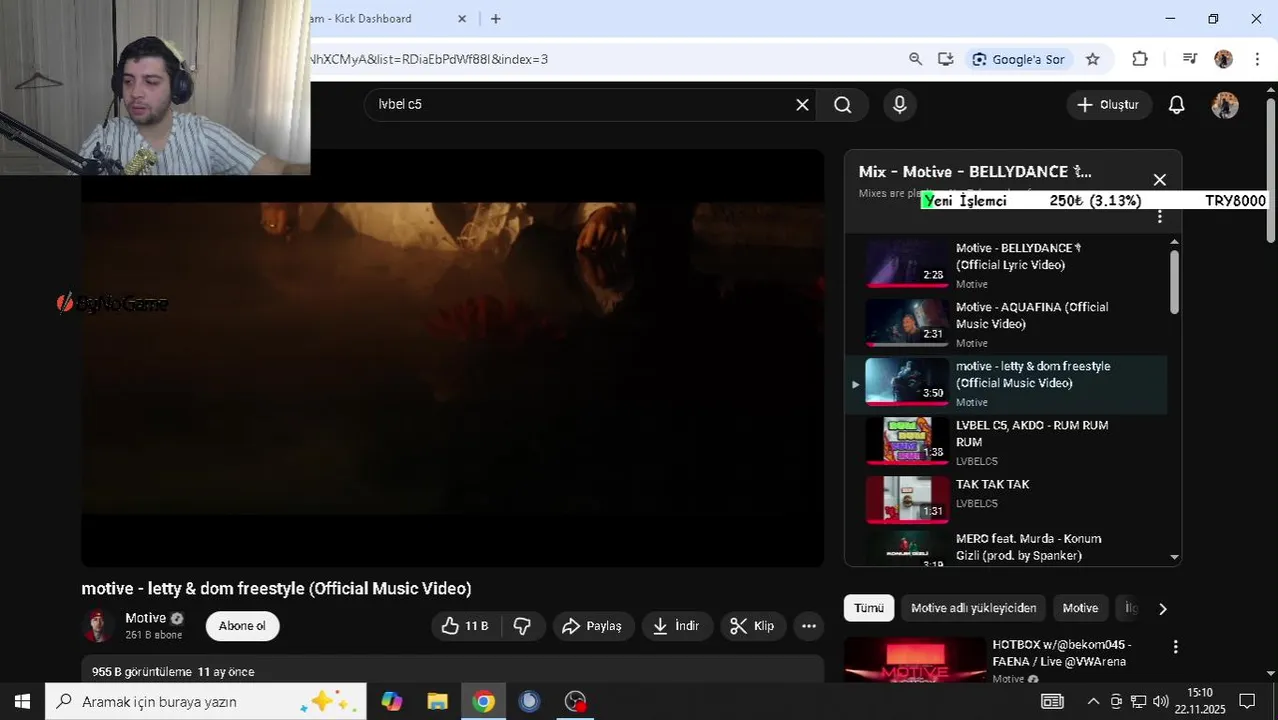Open the Oluştur create menu
The height and width of the screenshot is (720, 1278).
[x=1108, y=105]
